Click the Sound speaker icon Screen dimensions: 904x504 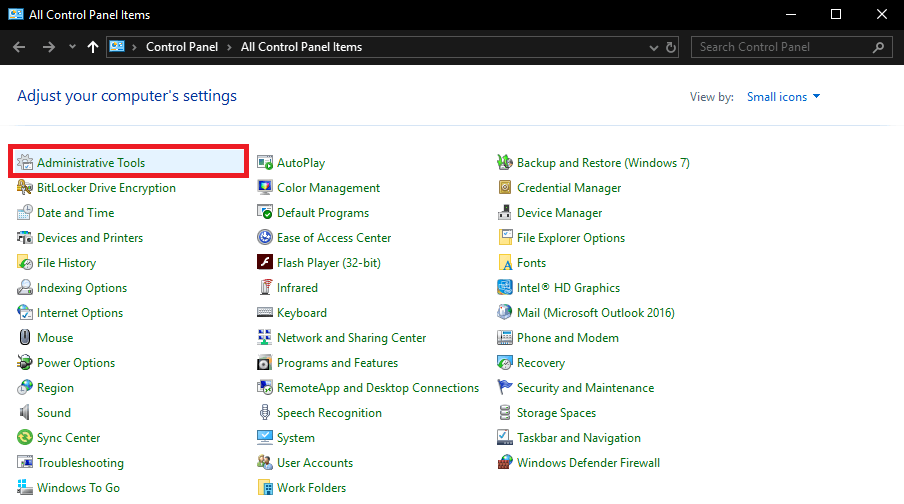(x=25, y=413)
